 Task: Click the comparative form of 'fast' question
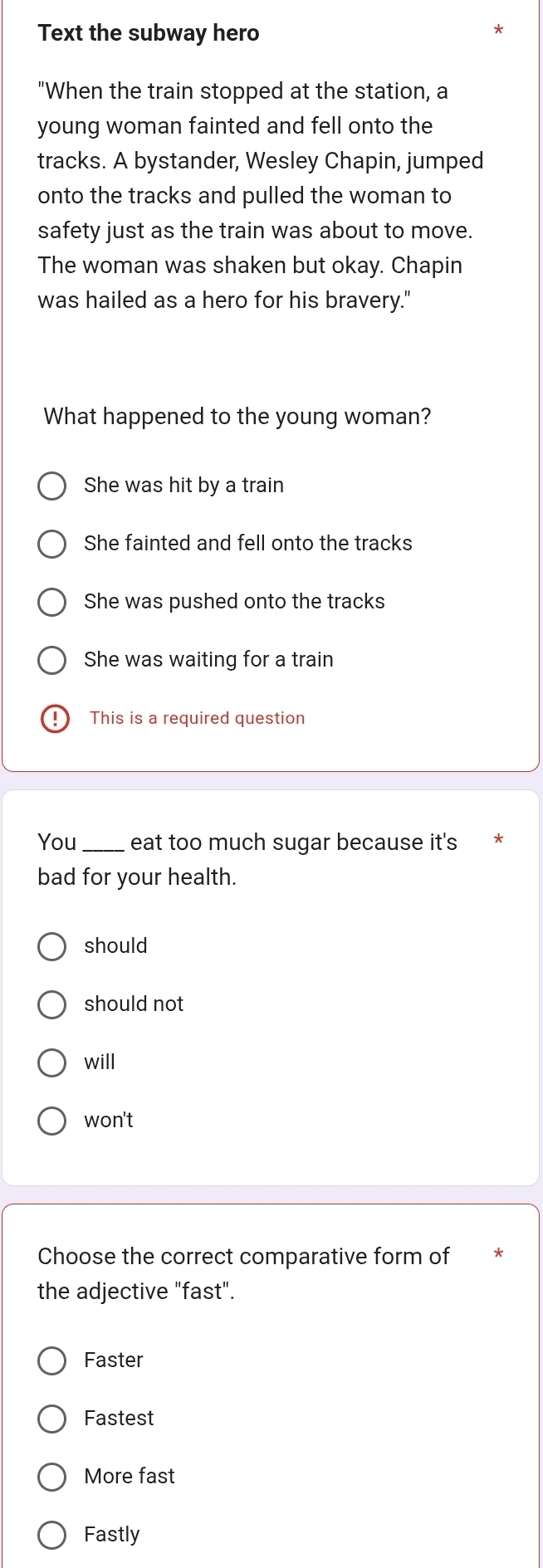point(244,1274)
